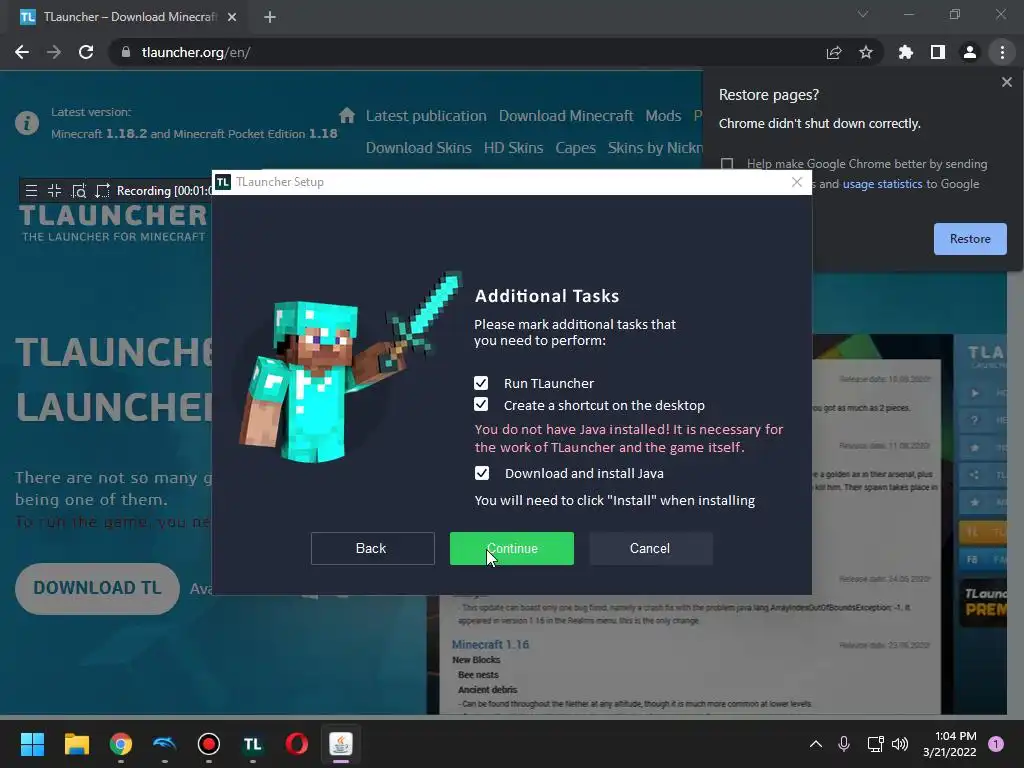
Task: Open notification badge in taskbar
Action: (996, 744)
